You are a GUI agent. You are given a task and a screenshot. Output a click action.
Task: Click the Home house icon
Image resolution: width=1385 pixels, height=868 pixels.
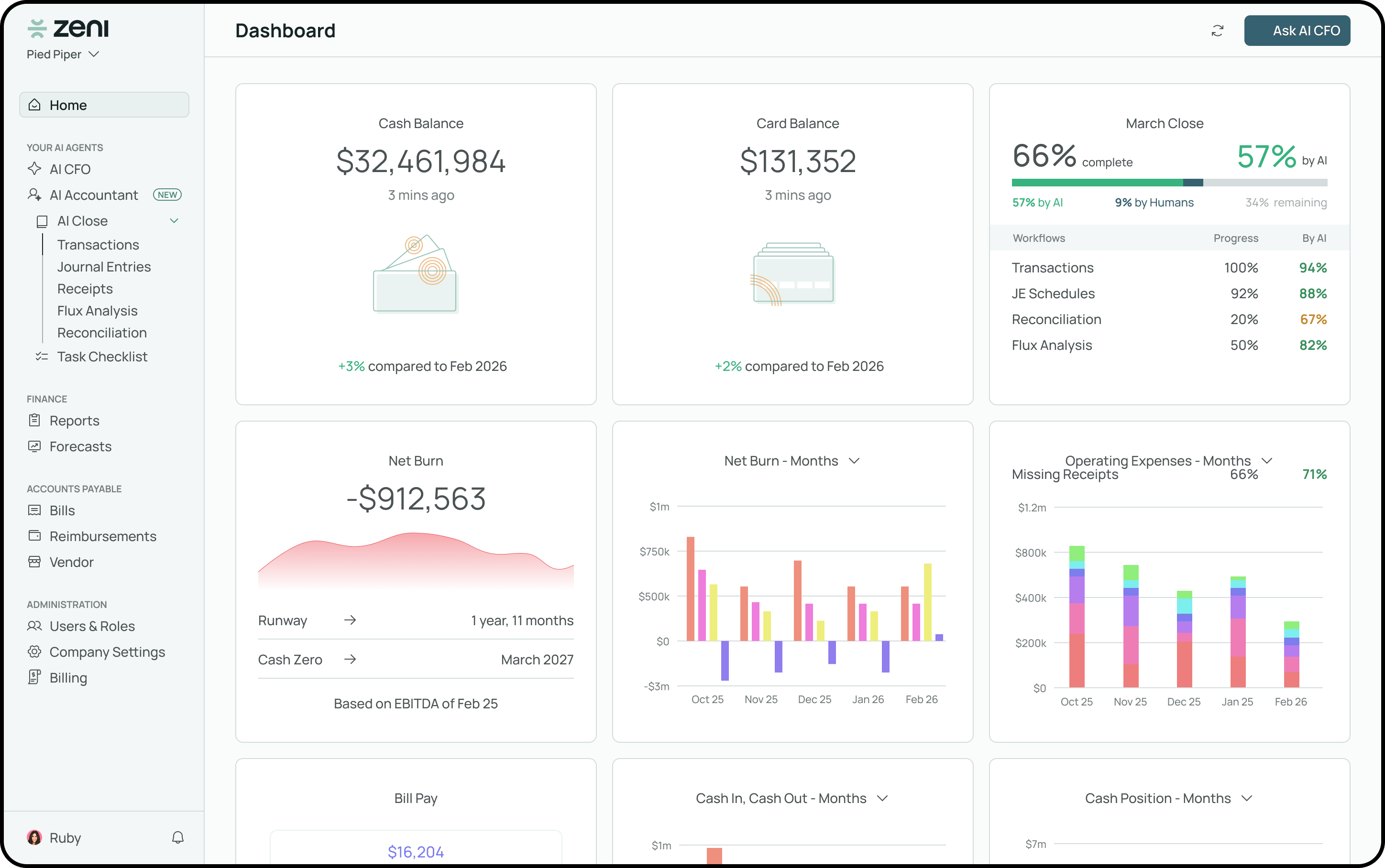[34, 105]
